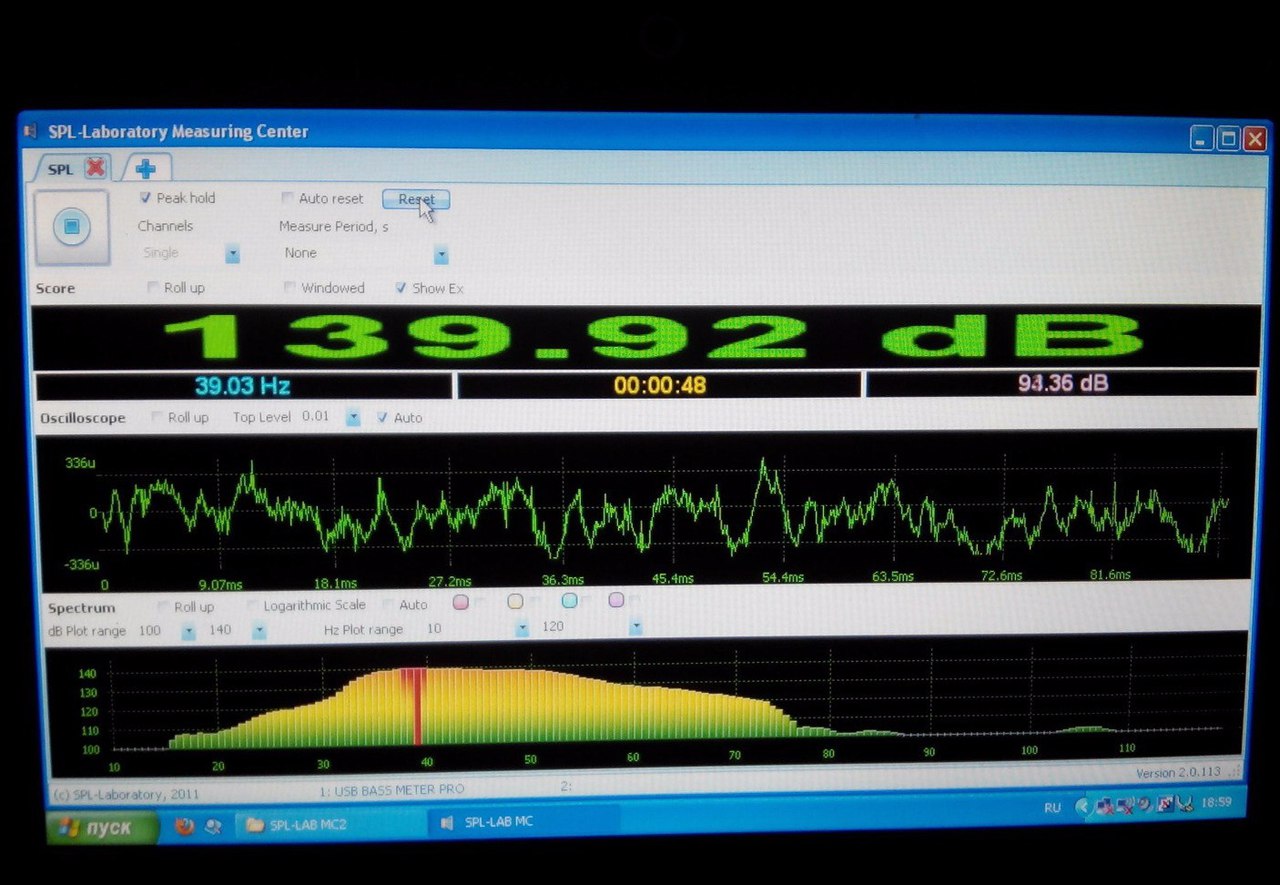The image size is (1280, 885).
Task: Click the Reset button
Action: [416, 199]
